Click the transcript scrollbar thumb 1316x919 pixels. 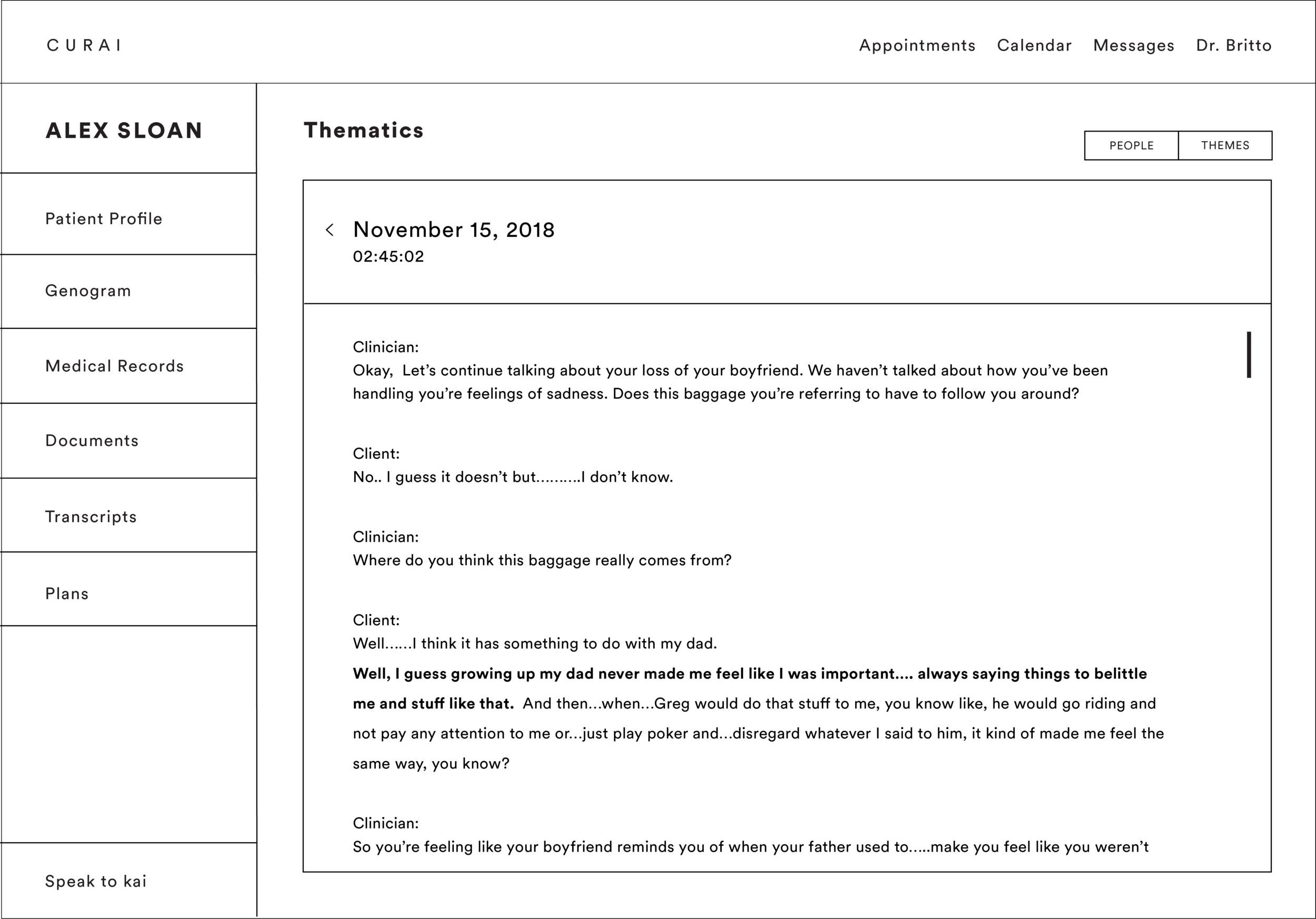(1249, 355)
